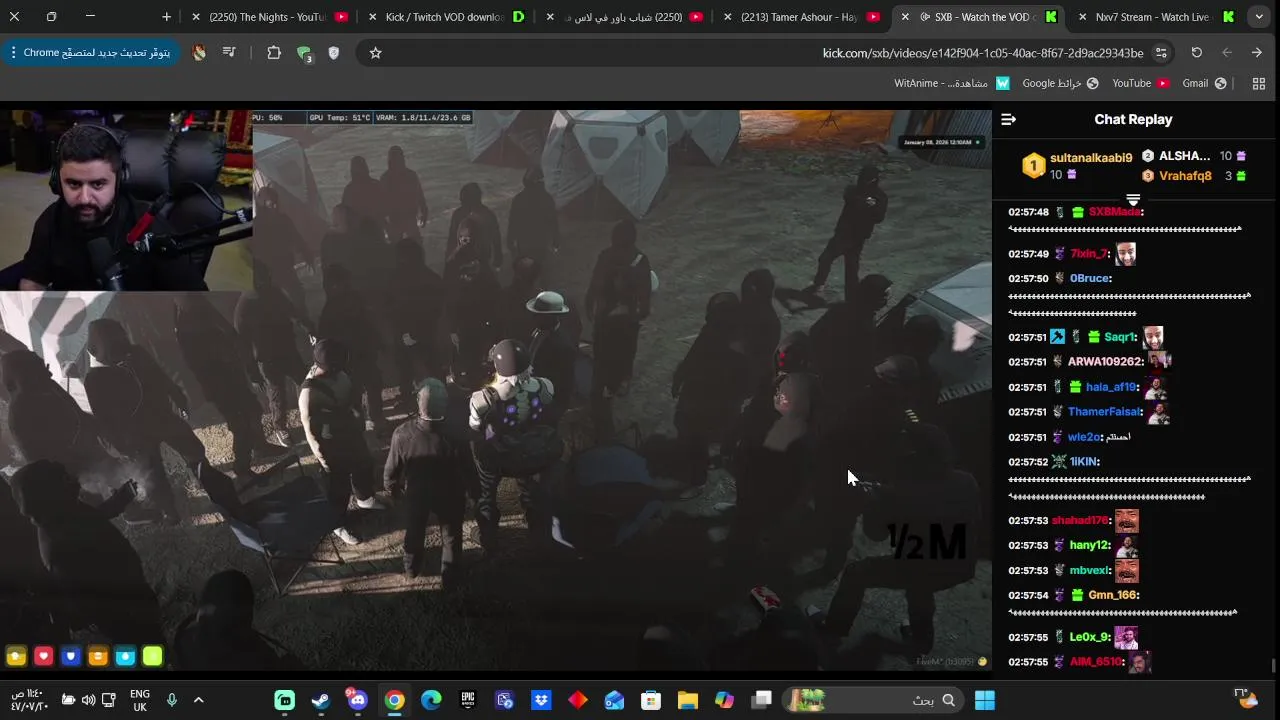Image resolution: width=1280 pixels, height=720 pixels.
Task: Open File Explorer from the taskbar
Action: [x=688, y=700]
